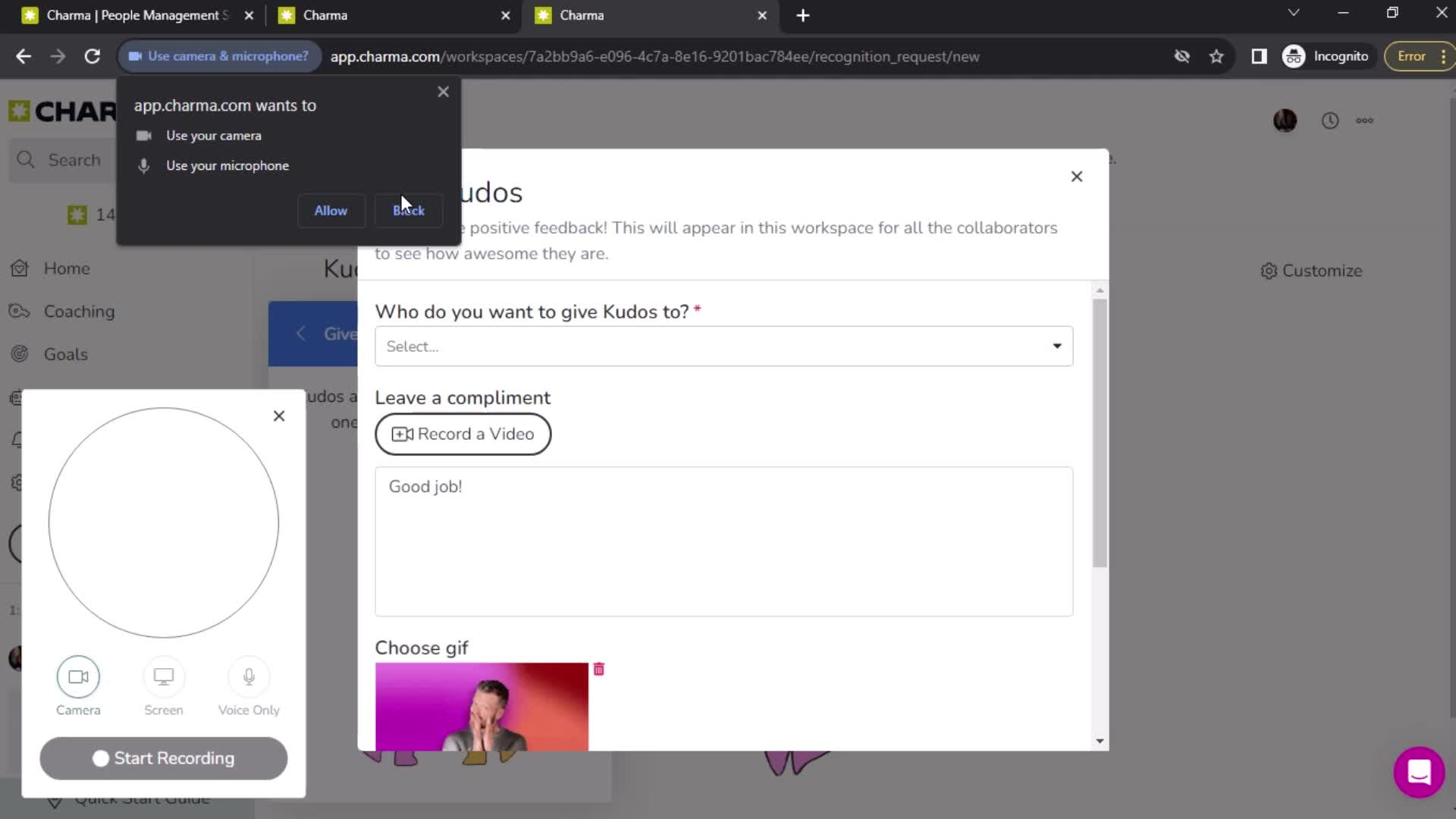Open the side panel icon
Image resolution: width=1456 pixels, height=819 pixels.
pos(1259,56)
